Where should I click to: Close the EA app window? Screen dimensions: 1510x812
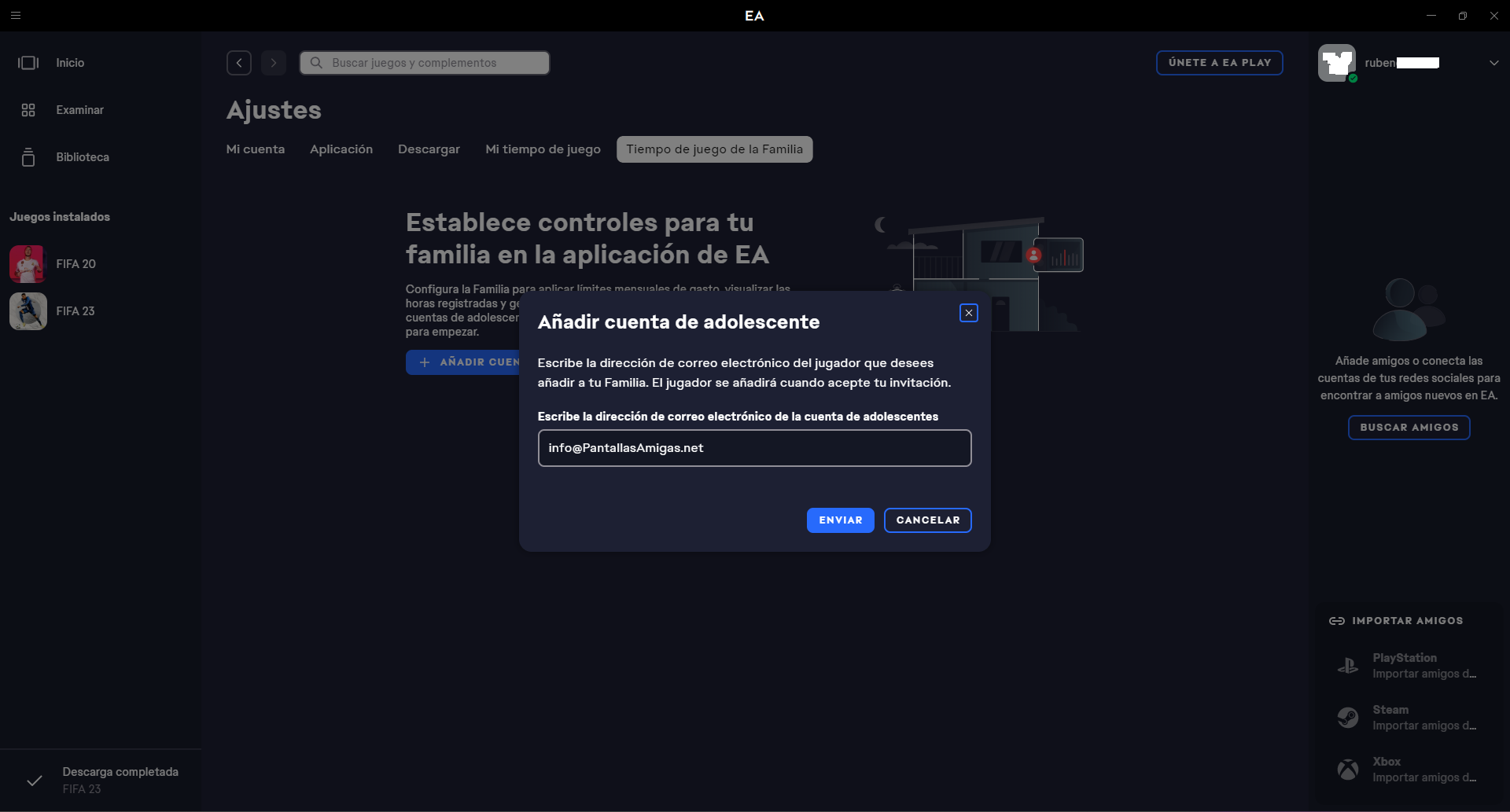[x=1494, y=16]
